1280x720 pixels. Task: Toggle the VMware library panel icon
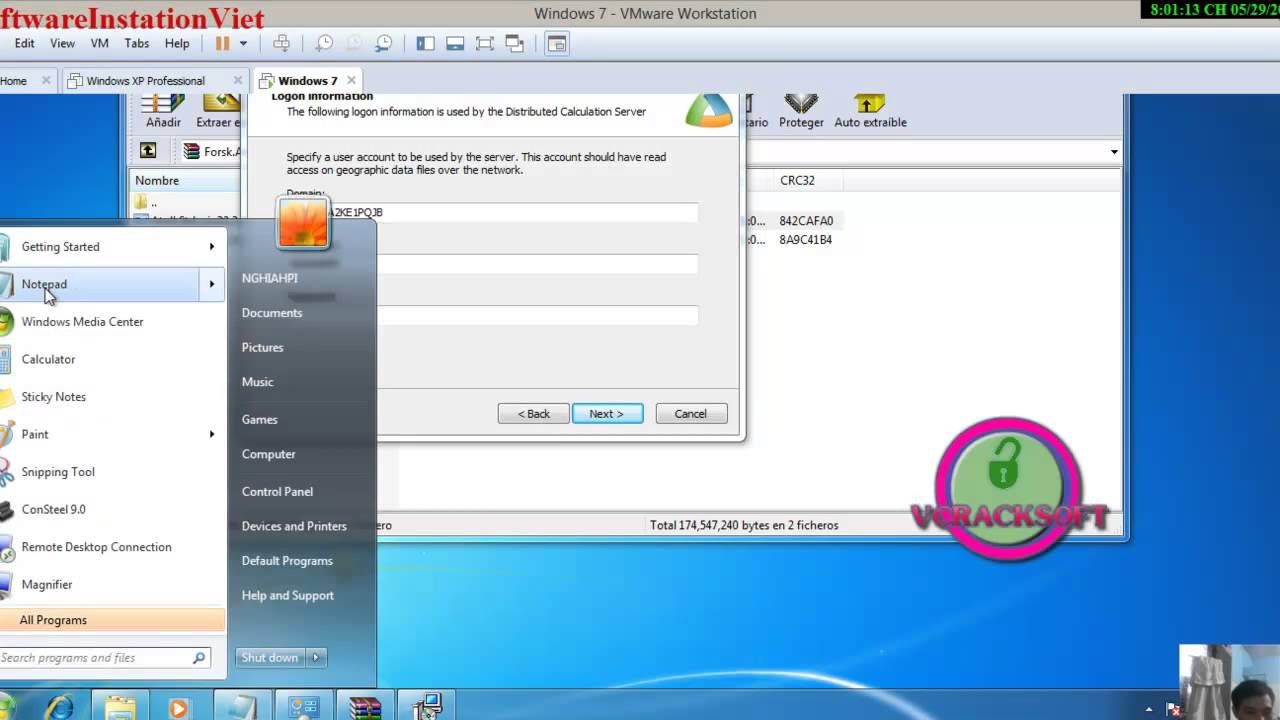[425, 43]
